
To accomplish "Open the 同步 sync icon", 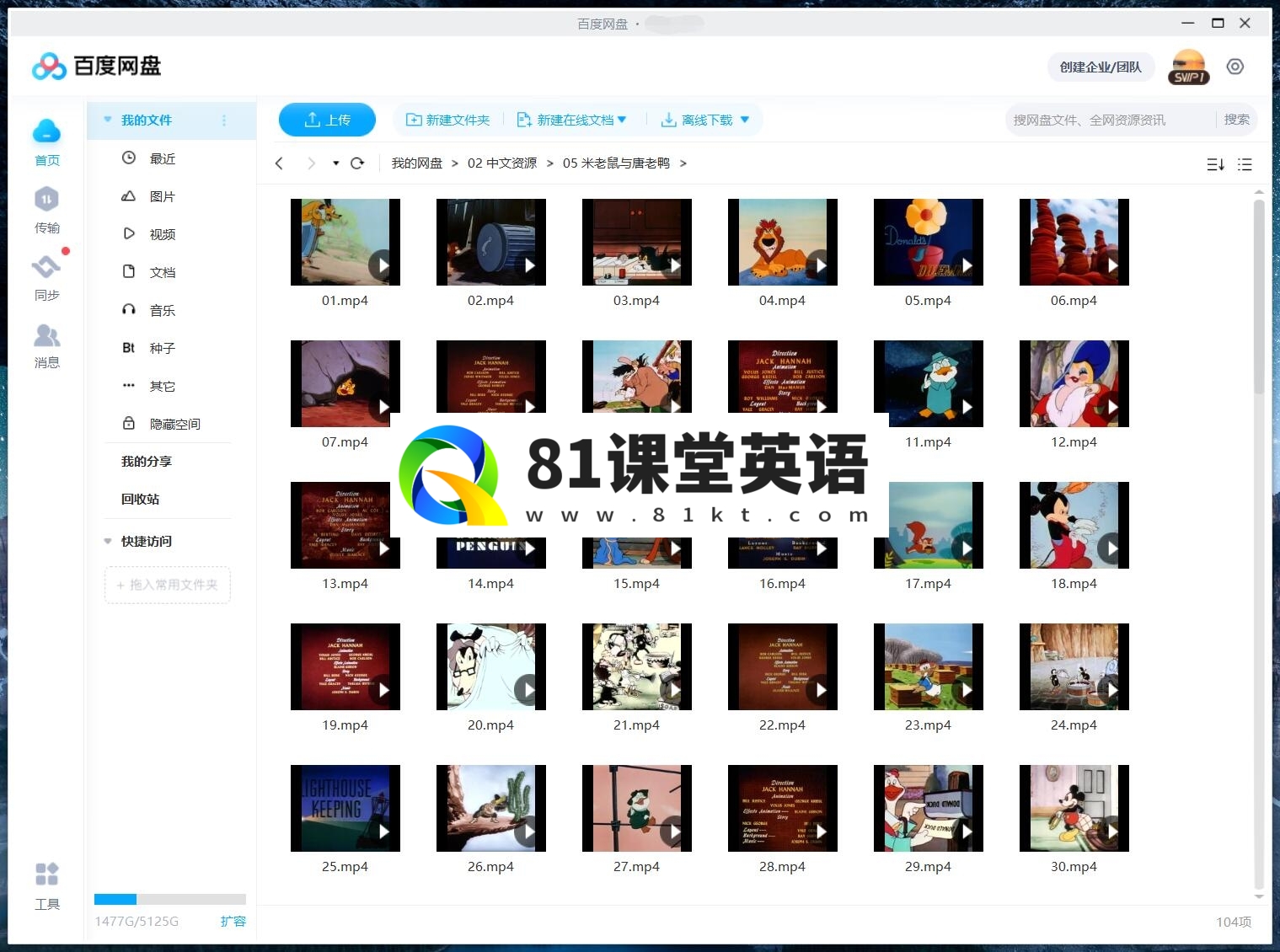I will 47,267.
